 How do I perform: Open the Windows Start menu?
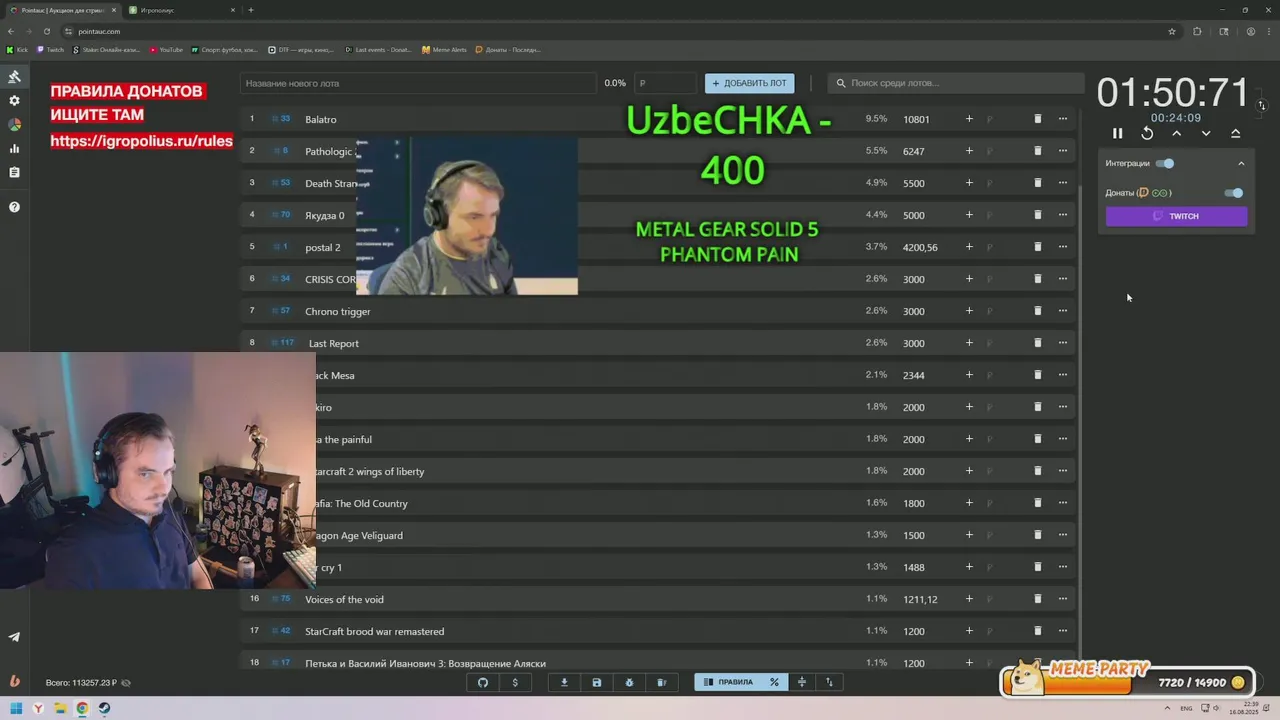pos(16,708)
